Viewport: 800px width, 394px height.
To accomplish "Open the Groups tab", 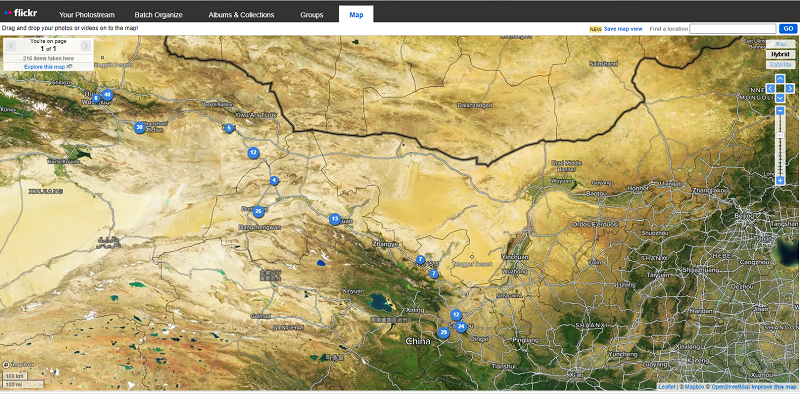I will 312,15.
